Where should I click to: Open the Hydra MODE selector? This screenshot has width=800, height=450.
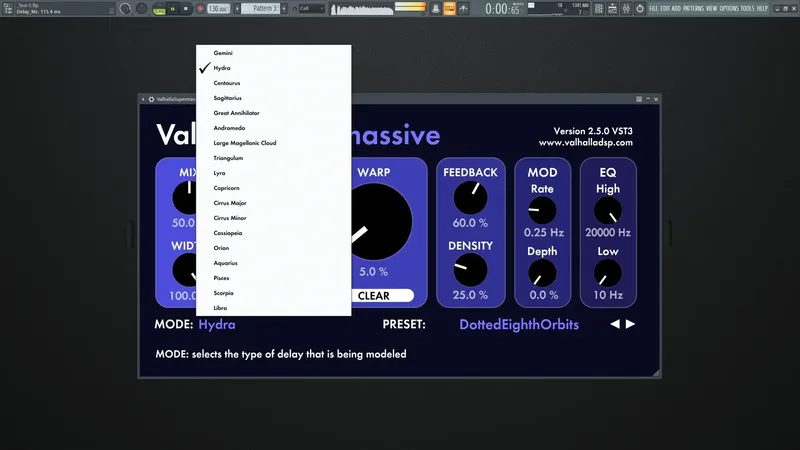point(217,324)
